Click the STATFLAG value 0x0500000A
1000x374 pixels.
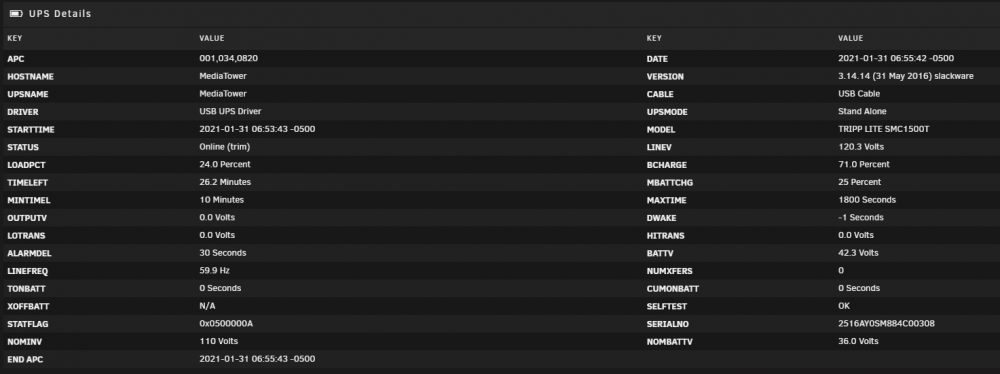pyautogui.click(x=226, y=324)
